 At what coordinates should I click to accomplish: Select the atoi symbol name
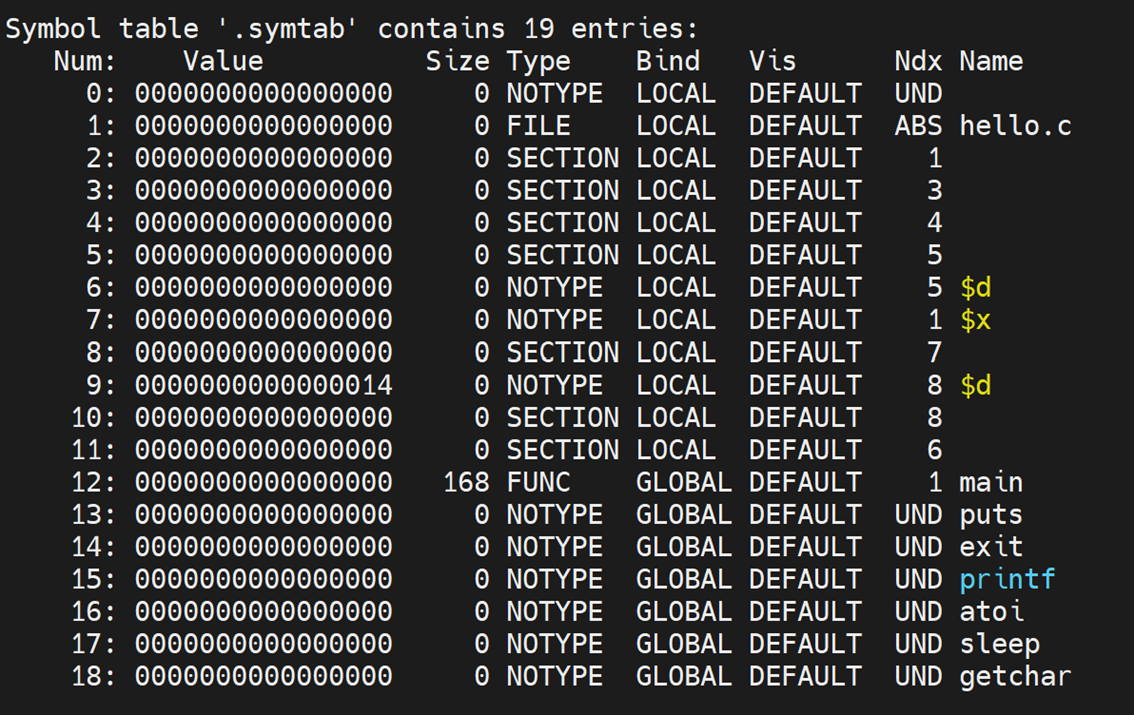[x=991, y=612]
